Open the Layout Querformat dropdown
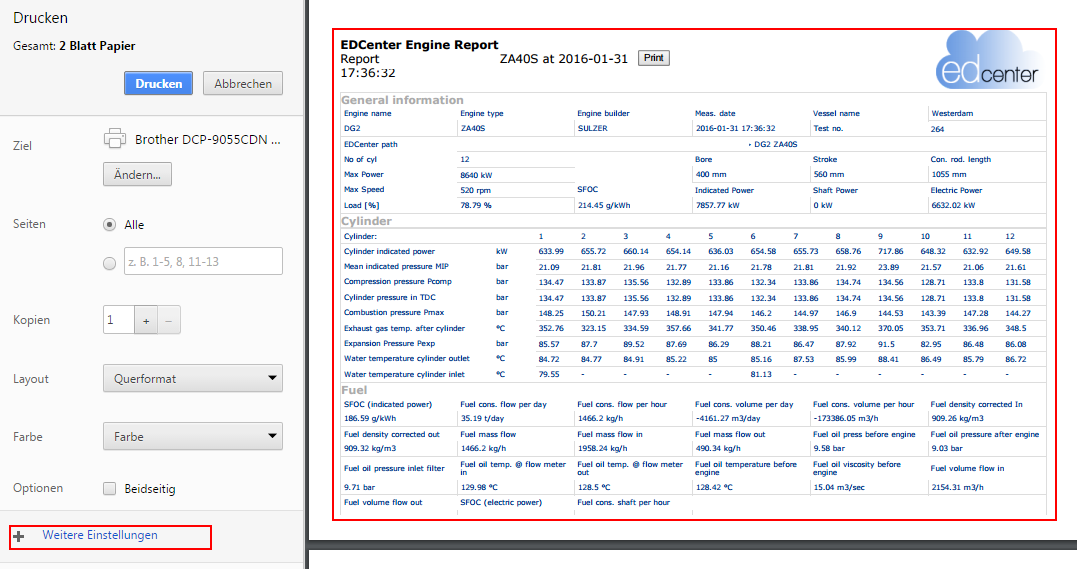This screenshot has width=1077, height=569. coord(192,378)
